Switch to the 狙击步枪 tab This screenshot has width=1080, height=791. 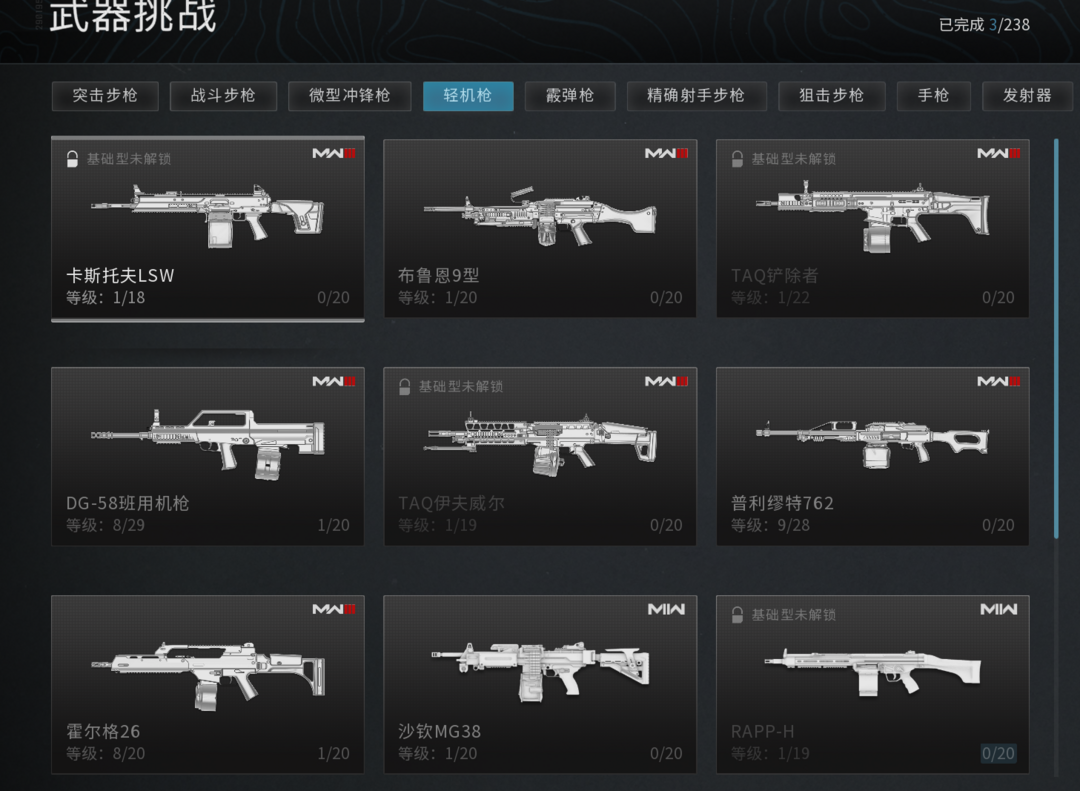[832, 96]
